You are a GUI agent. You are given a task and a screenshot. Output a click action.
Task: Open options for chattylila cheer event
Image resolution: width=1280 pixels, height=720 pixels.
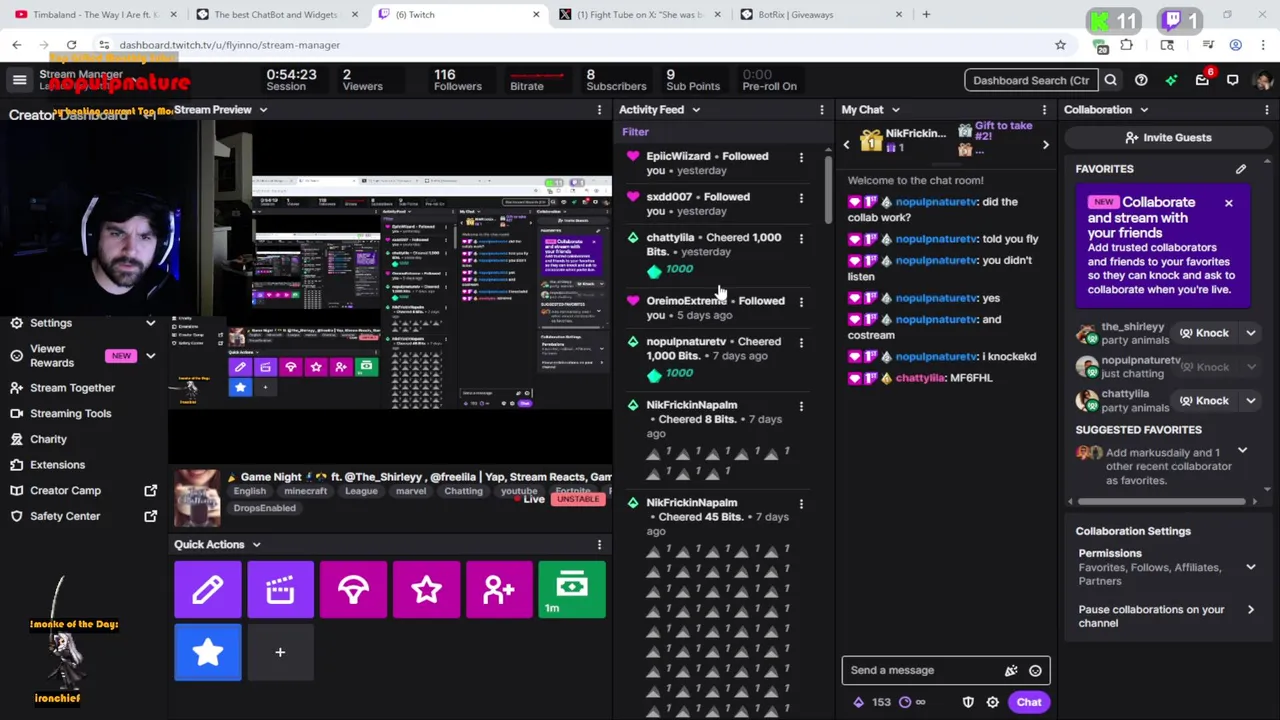pyautogui.click(x=801, y=239)
